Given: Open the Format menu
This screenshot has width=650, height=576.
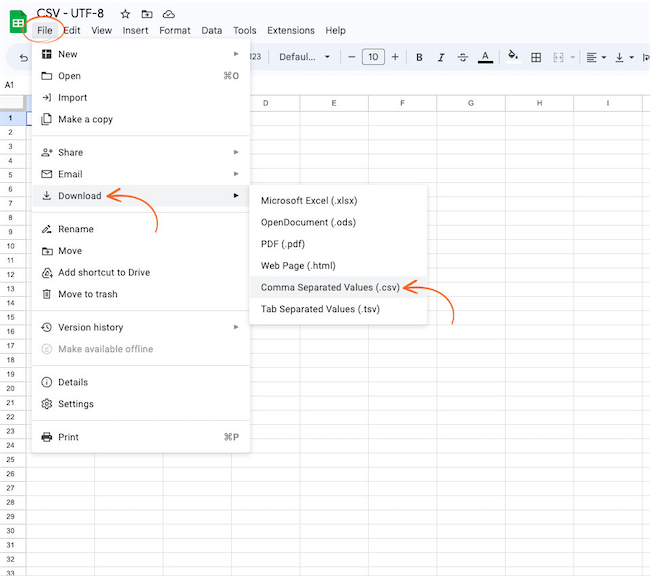Looking at the screenshot, I should click(x=175, y=30).
